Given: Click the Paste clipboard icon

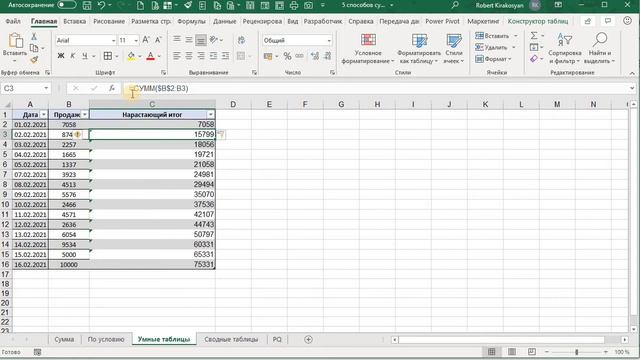Looking at the screenshot, I should 15,41.
